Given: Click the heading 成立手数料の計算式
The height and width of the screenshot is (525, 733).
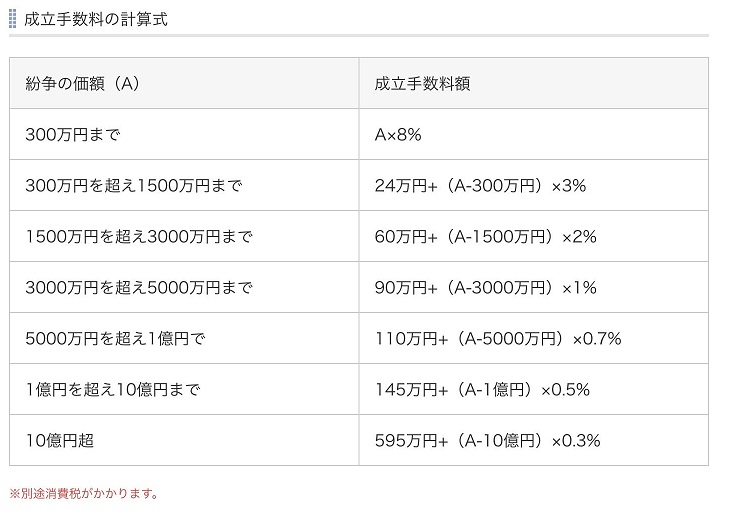Looking at the screenshot, I should coord(93,18).
